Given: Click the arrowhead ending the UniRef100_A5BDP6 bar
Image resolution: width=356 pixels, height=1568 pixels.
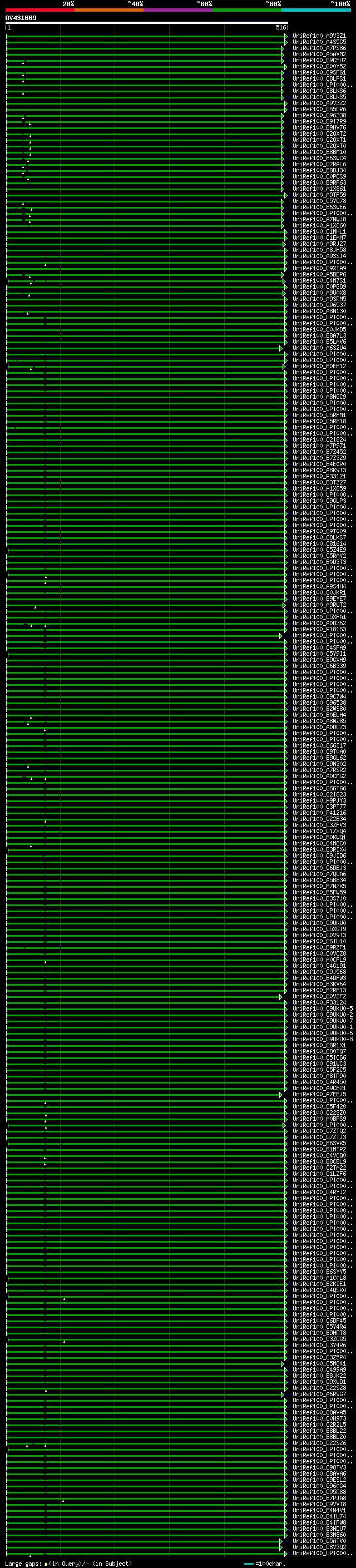Looking at the screenshot, I should pyautogui.click(x=283, y=275).
